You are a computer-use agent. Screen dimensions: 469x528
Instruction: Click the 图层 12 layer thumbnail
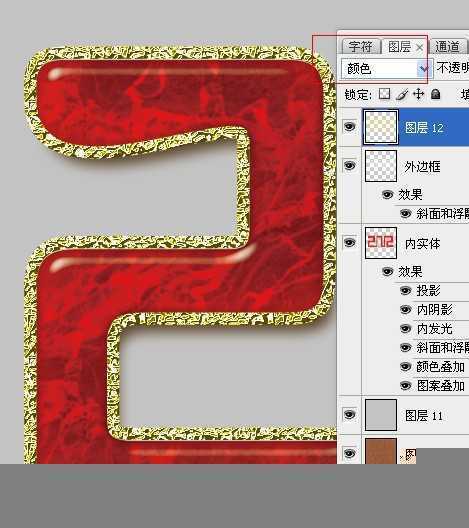pos(381,127)
